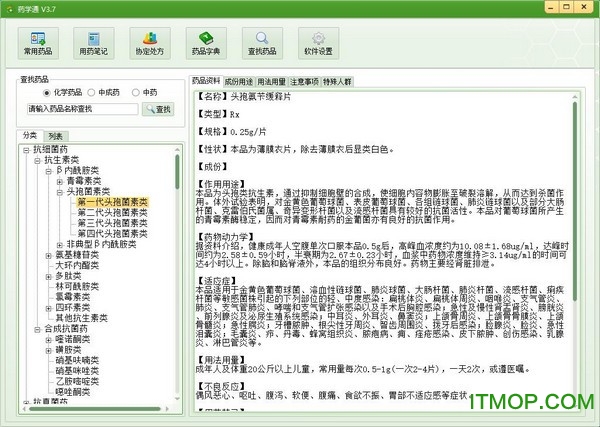Expand the 磺胺类 tree node
This screenshot has width=600, height=427.
coord(48,350)
